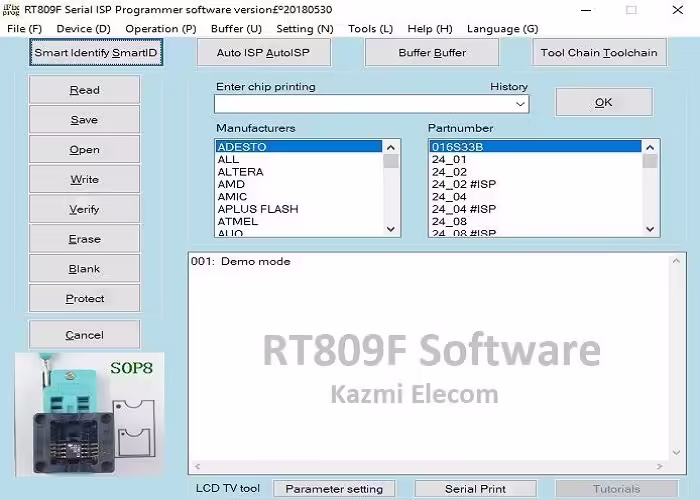The height and width of the screenshot is (500, 700).
Task: Click the Erase button
Action: pyautogui.click(x=84, y=239)
